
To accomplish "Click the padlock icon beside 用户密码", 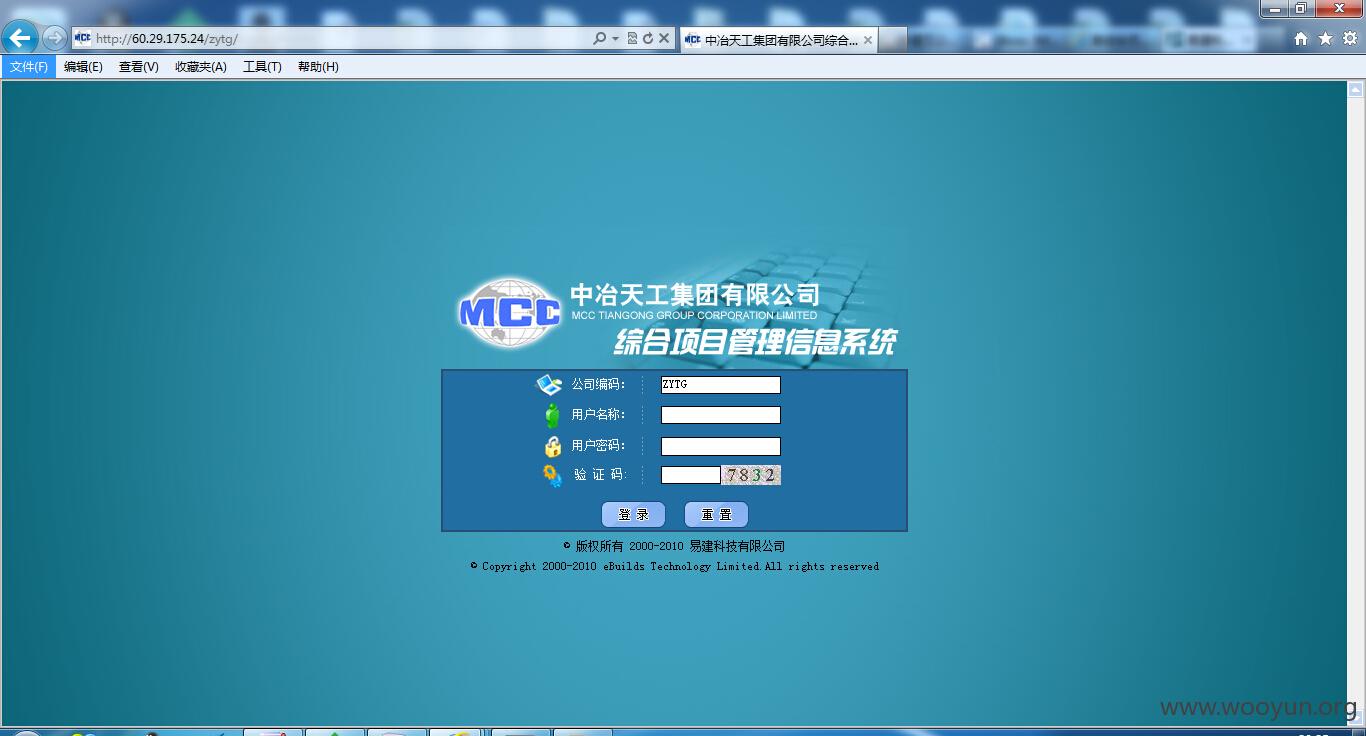I will click(x=552, y=446).
